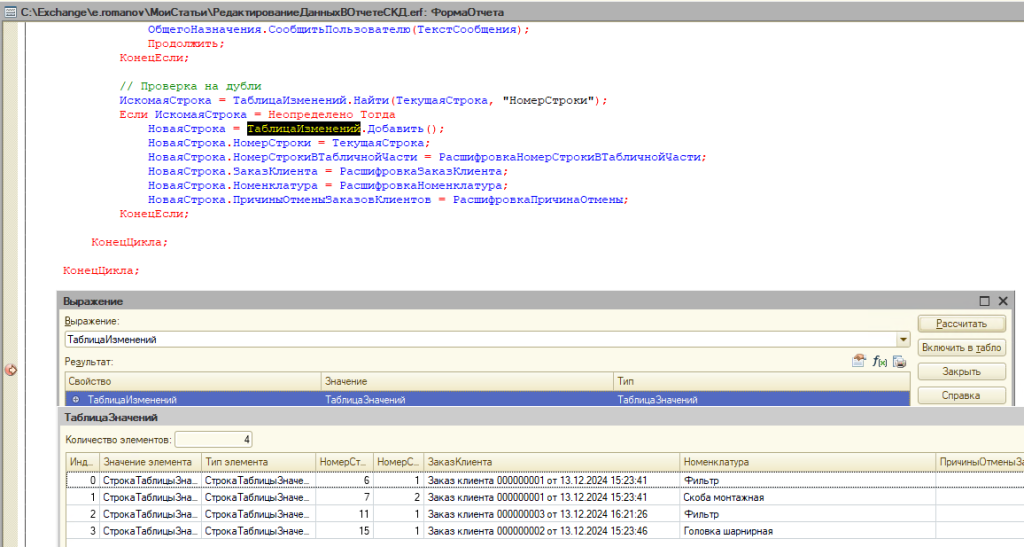Click the Номенклатура column header
The image size is (1024, 547).
pyautogui.click(x=806, y=462)
